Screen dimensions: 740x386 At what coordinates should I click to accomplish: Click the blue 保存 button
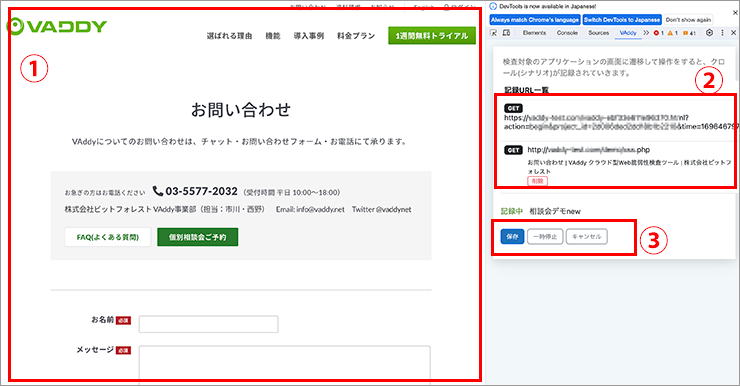pyautogui.click(x=513, y=237)
